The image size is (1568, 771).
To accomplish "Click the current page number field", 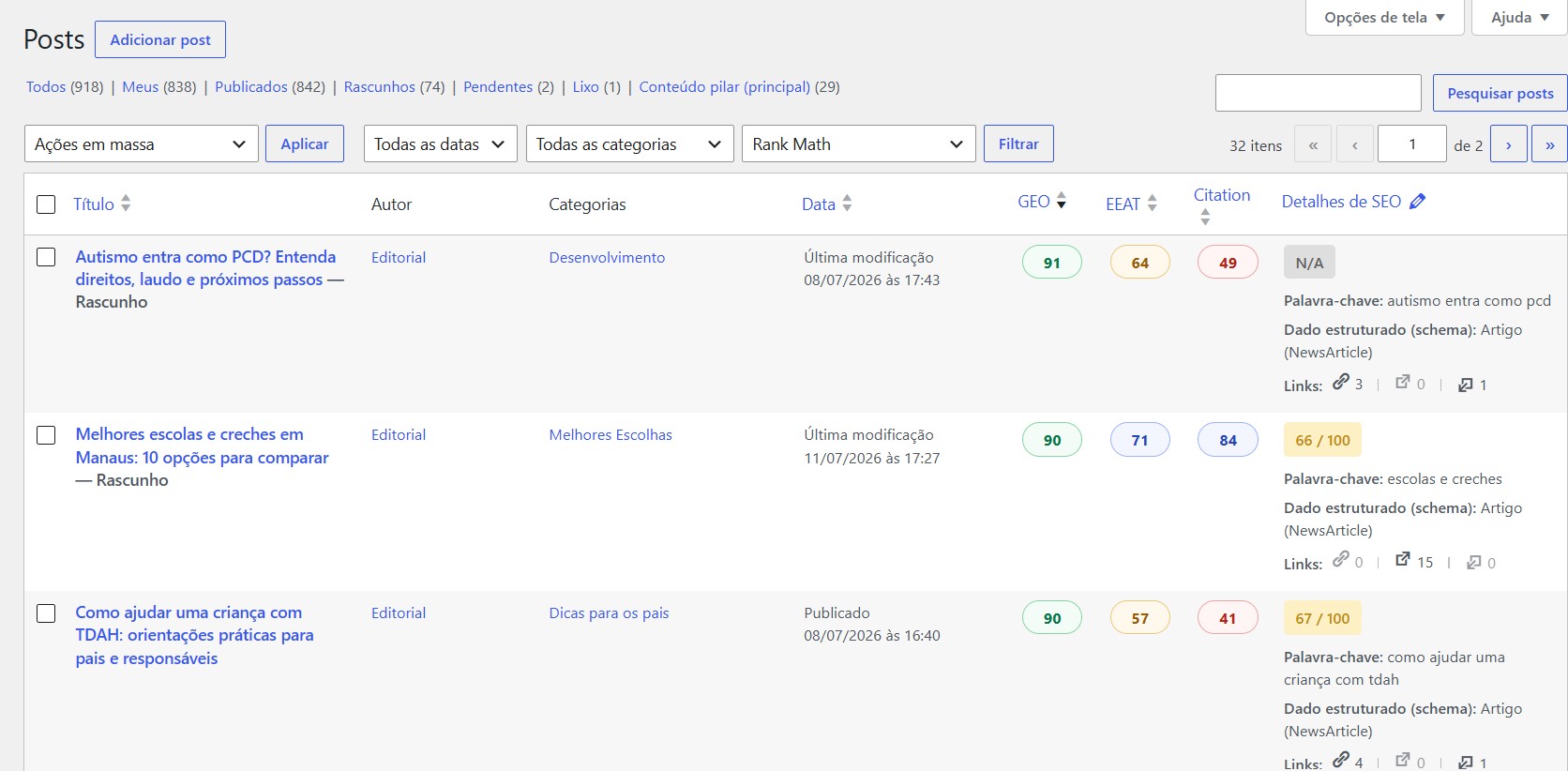I will point(1412,144).
